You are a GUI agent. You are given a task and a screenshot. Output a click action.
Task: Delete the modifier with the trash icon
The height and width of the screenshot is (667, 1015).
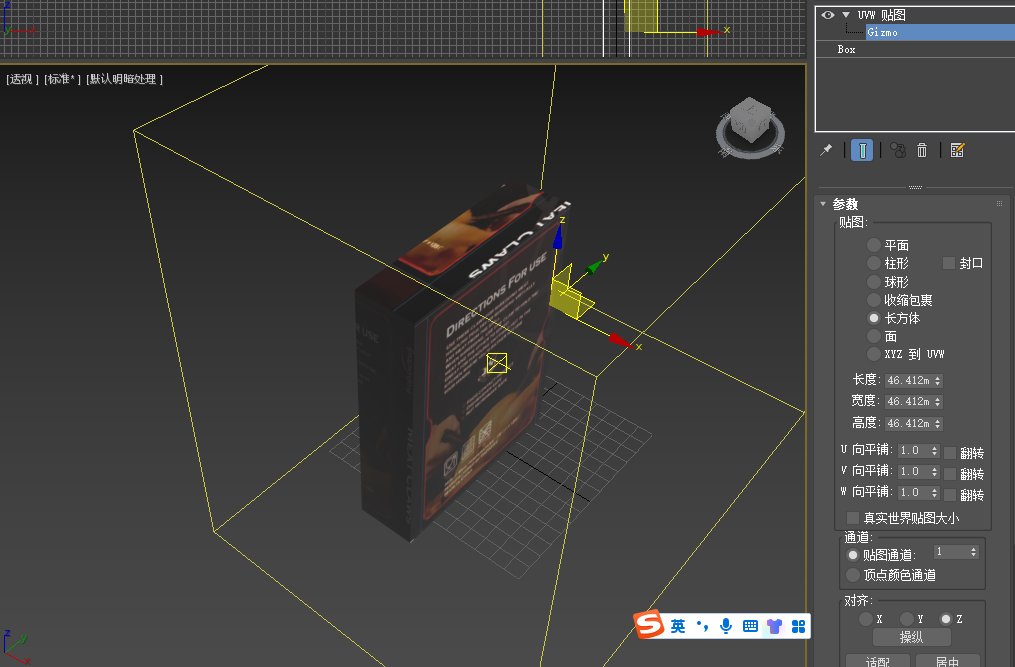click(x=921, y=150)
